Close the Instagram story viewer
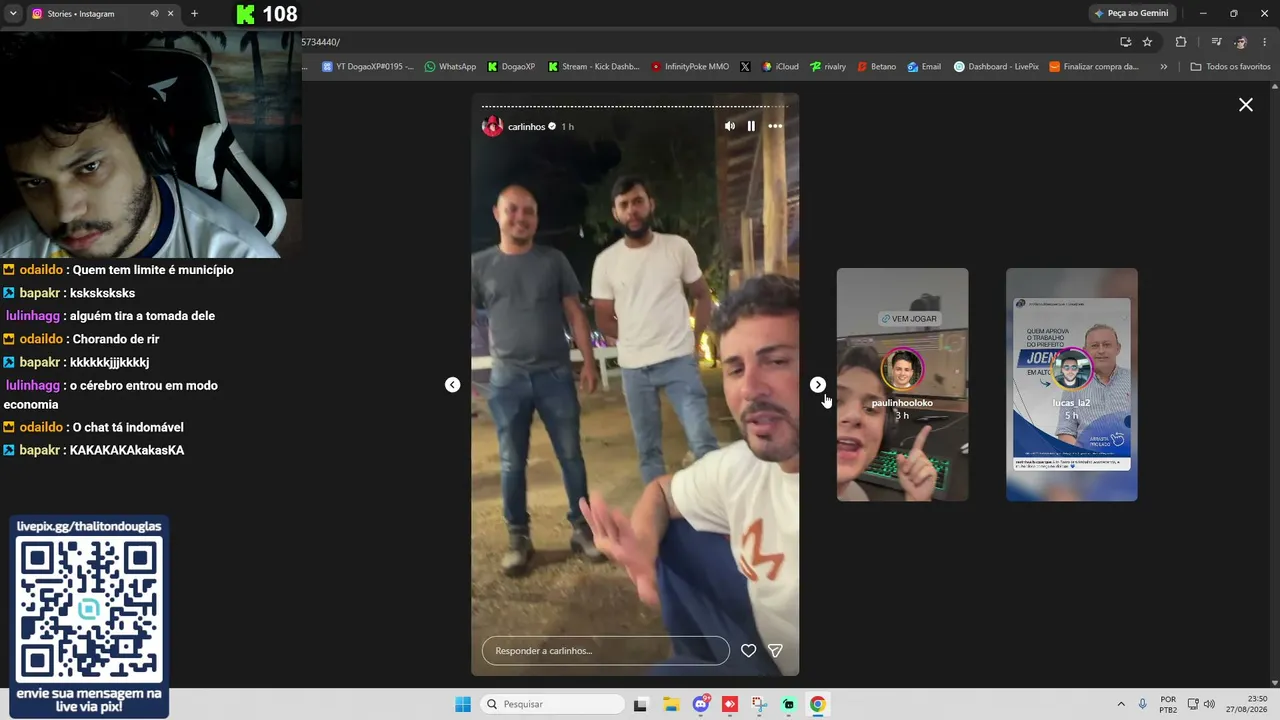The image size is (1280, 720). point(1246,105)
